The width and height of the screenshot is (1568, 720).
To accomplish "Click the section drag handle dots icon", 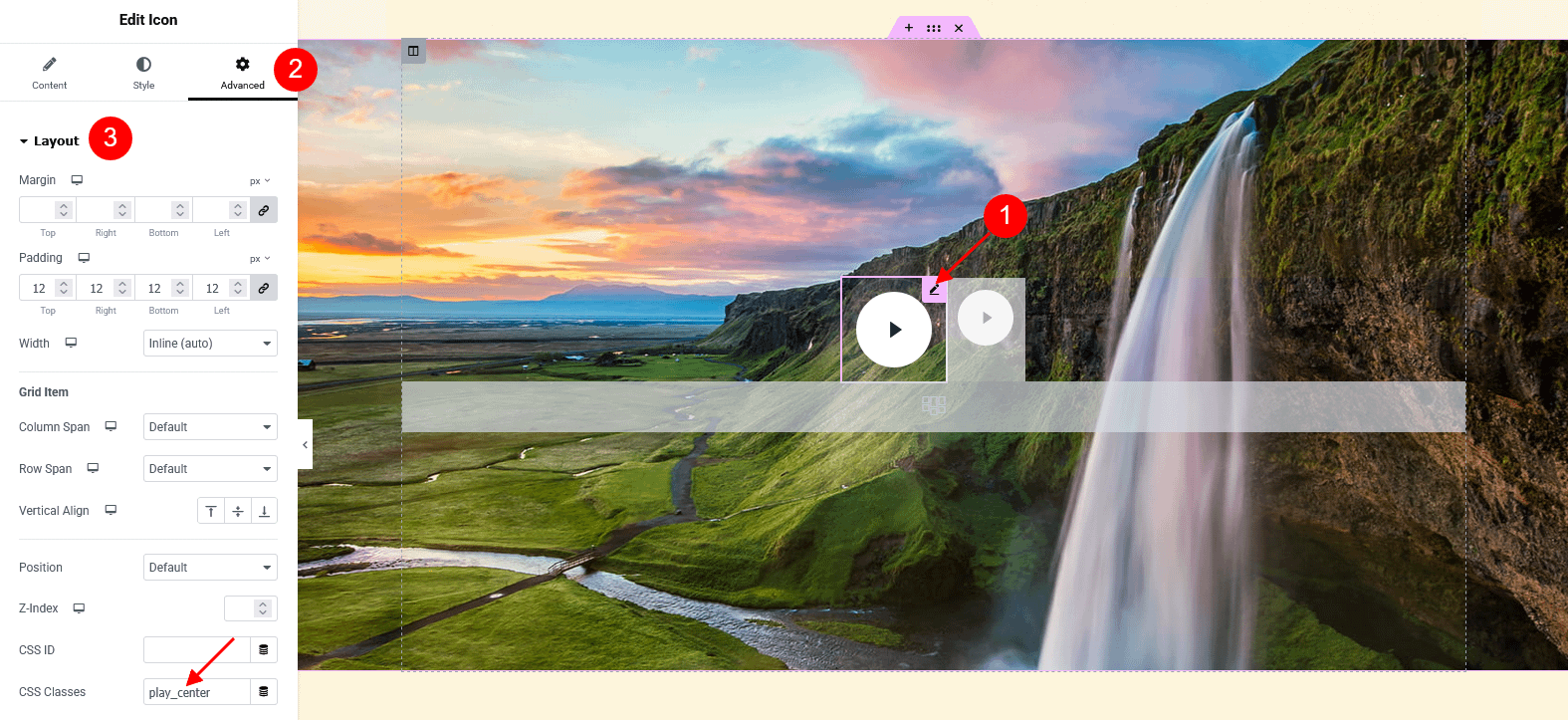I will (x=934, y=28).
